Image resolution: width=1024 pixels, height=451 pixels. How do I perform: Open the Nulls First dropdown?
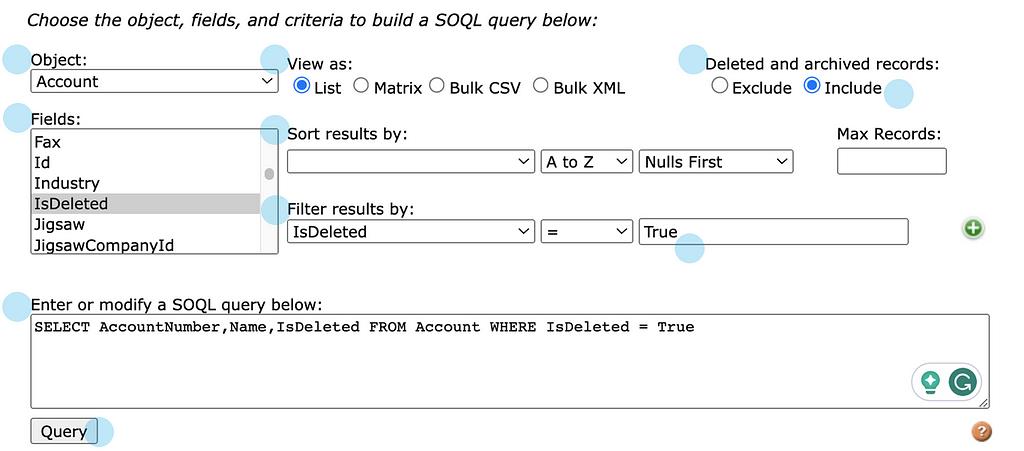(x=716, y=162)
